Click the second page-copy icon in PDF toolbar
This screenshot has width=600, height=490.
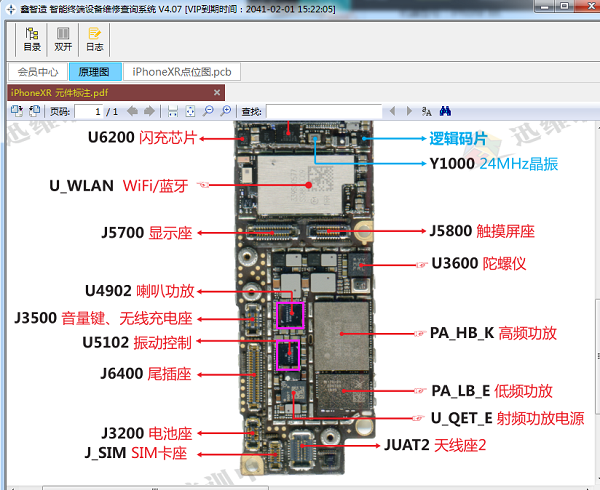pos(34,111)
